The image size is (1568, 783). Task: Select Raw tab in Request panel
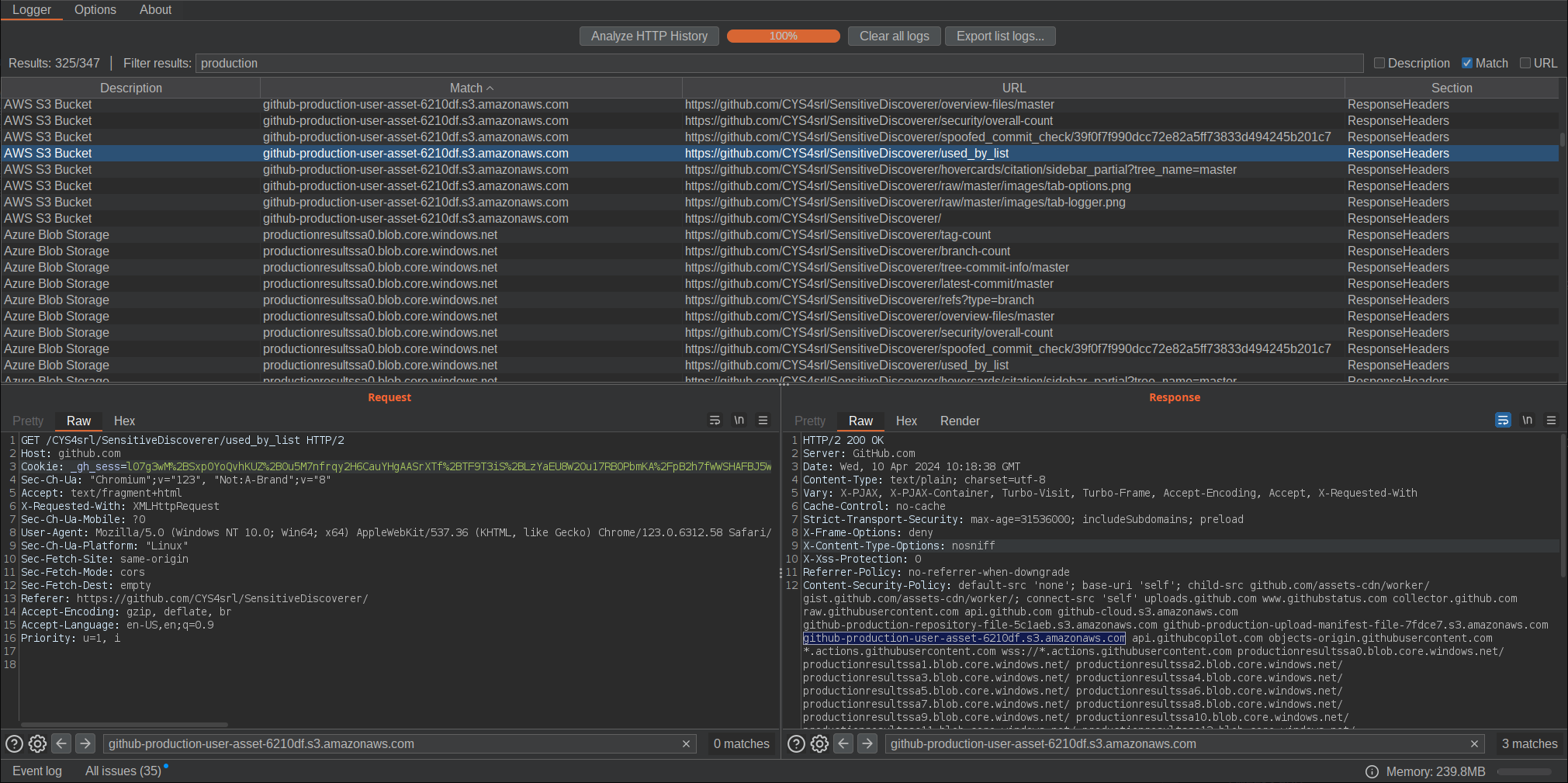(78, 421)
